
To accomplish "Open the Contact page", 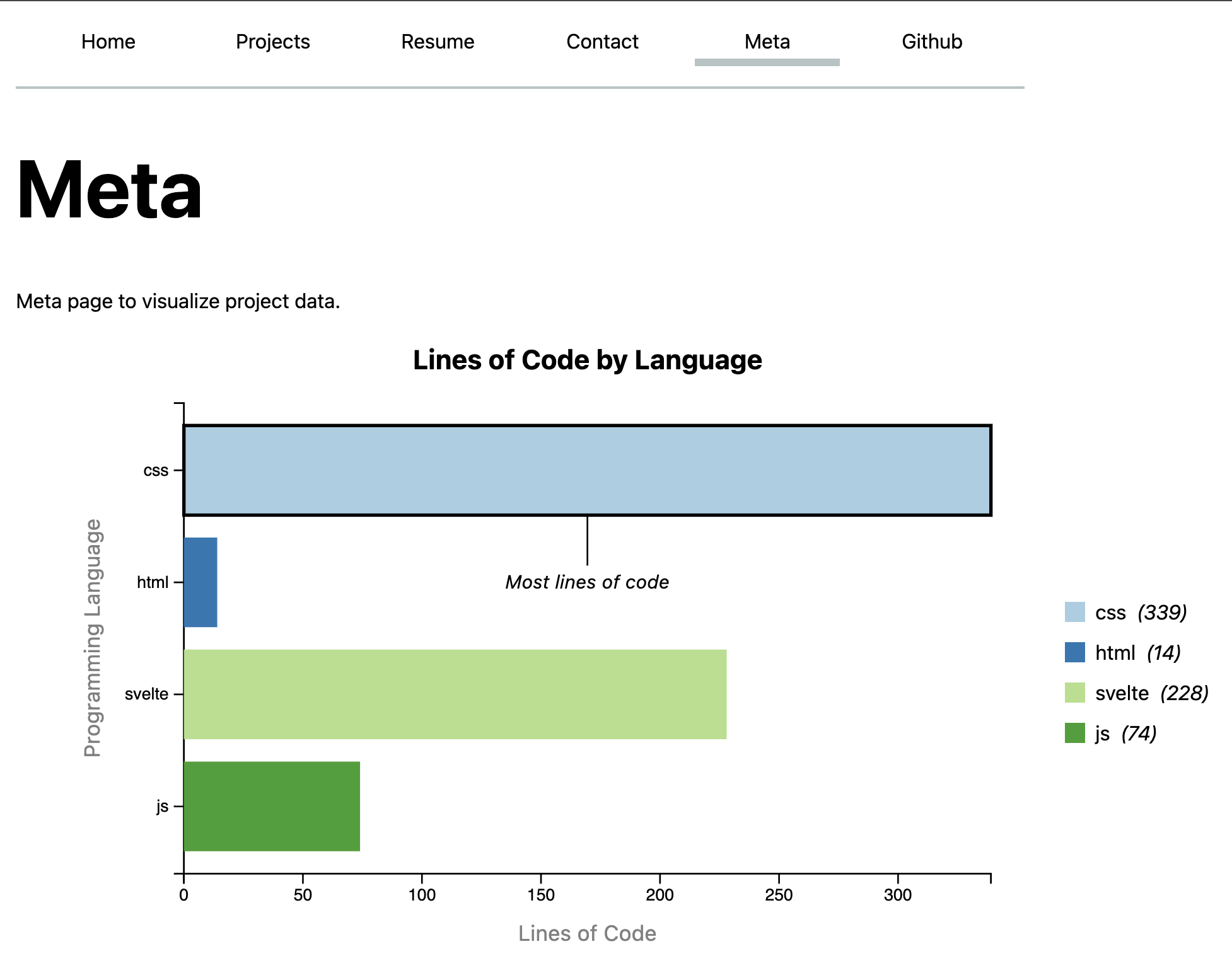I will 602,42.
